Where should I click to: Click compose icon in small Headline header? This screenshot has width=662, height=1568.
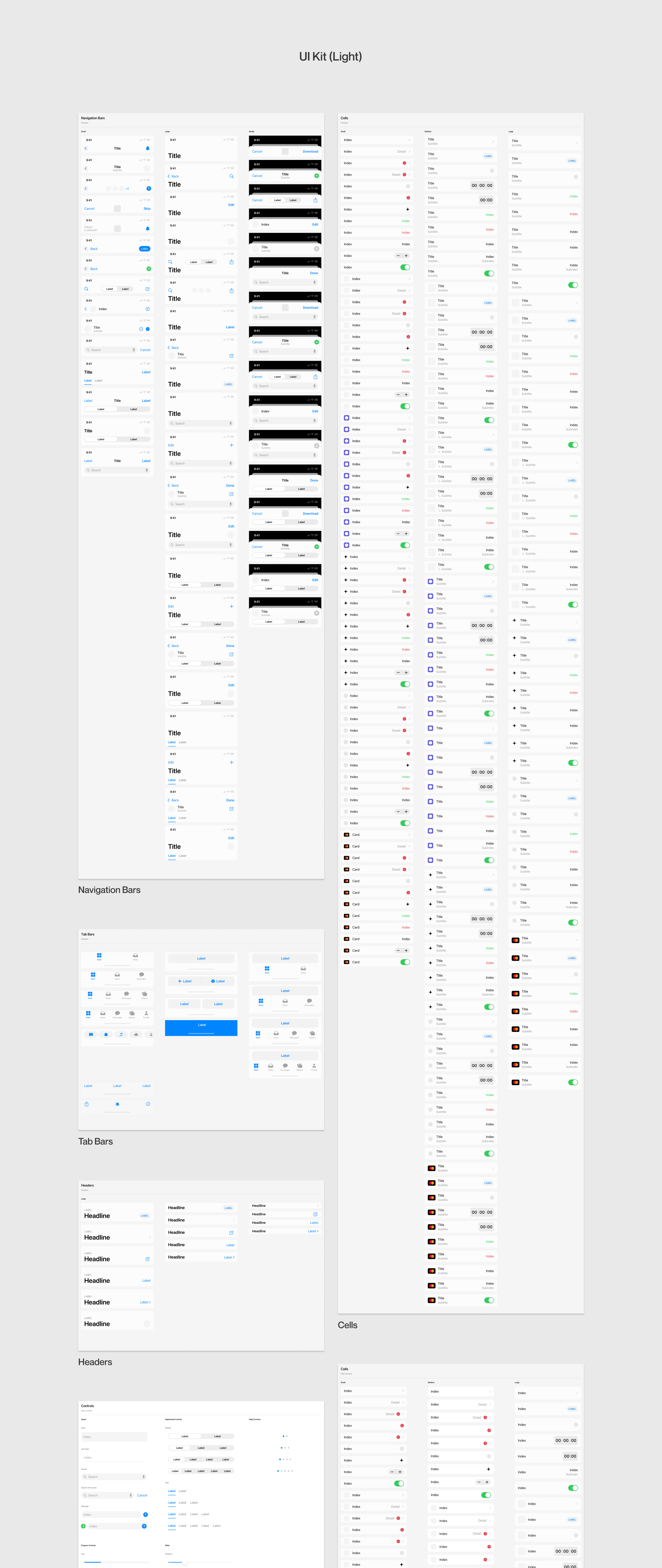click(315, 1214)
